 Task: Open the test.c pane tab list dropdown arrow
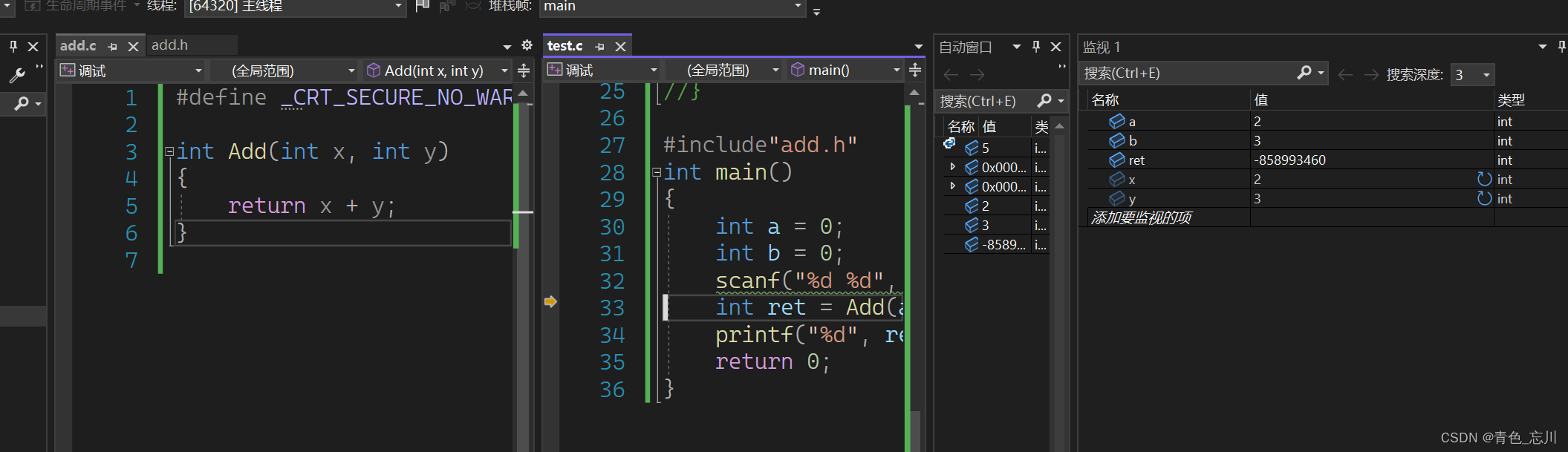[x=919, y=47]
